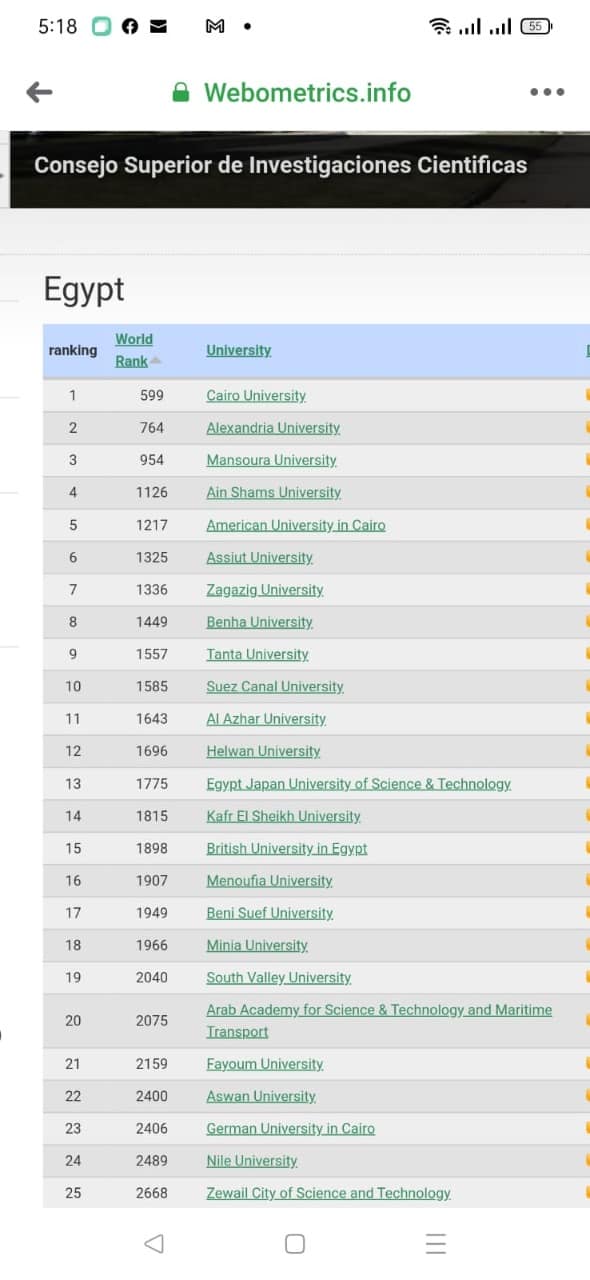Viewport: 590px width, 1280px height.
Task: Sort table by World Rank header
Action: pyautogui.click(x=134, y=350)
